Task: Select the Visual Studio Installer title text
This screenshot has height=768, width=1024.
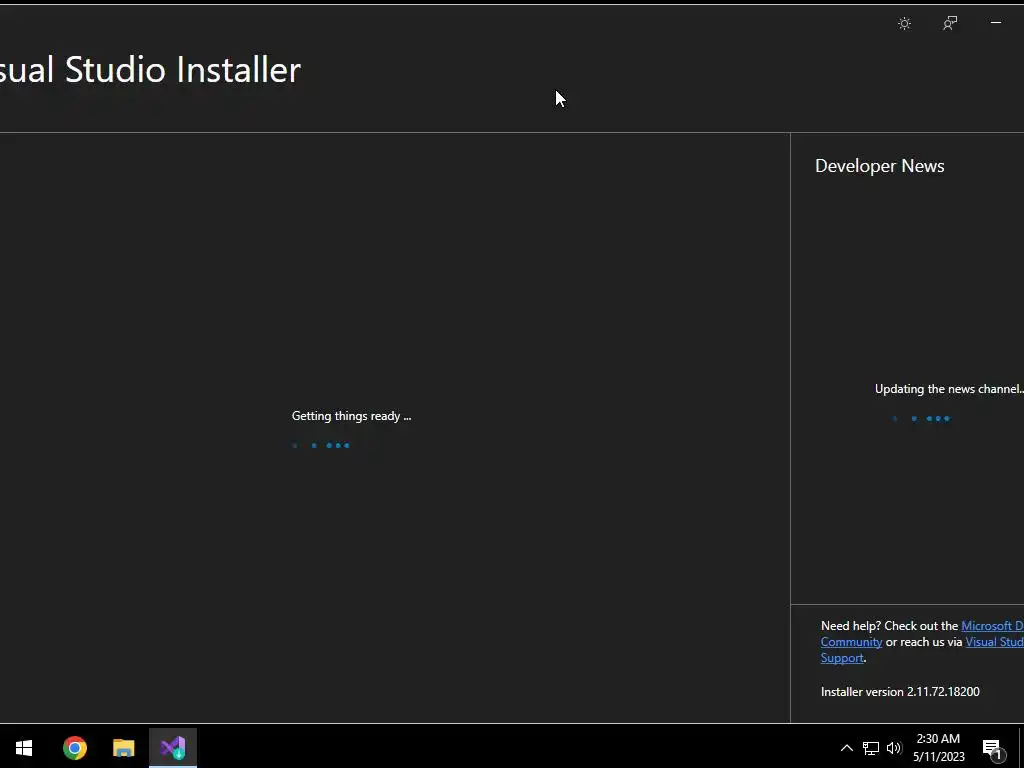Action: pos(150,70)
